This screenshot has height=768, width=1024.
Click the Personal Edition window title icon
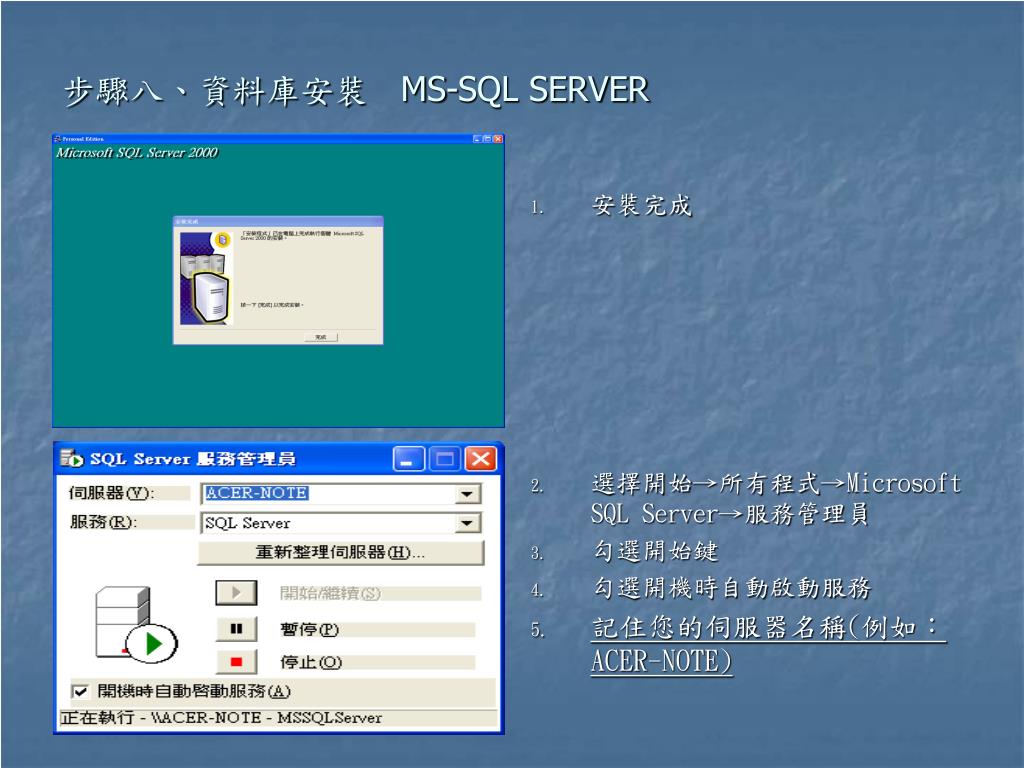tap(57, 139)
